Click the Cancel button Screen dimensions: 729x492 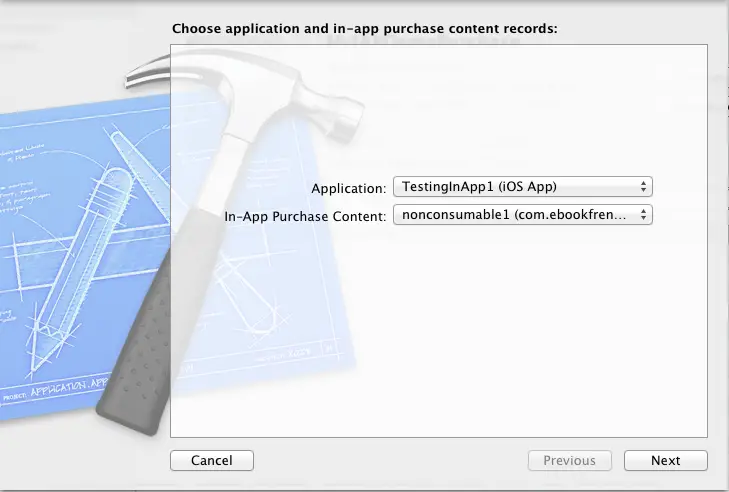(211, 461)
